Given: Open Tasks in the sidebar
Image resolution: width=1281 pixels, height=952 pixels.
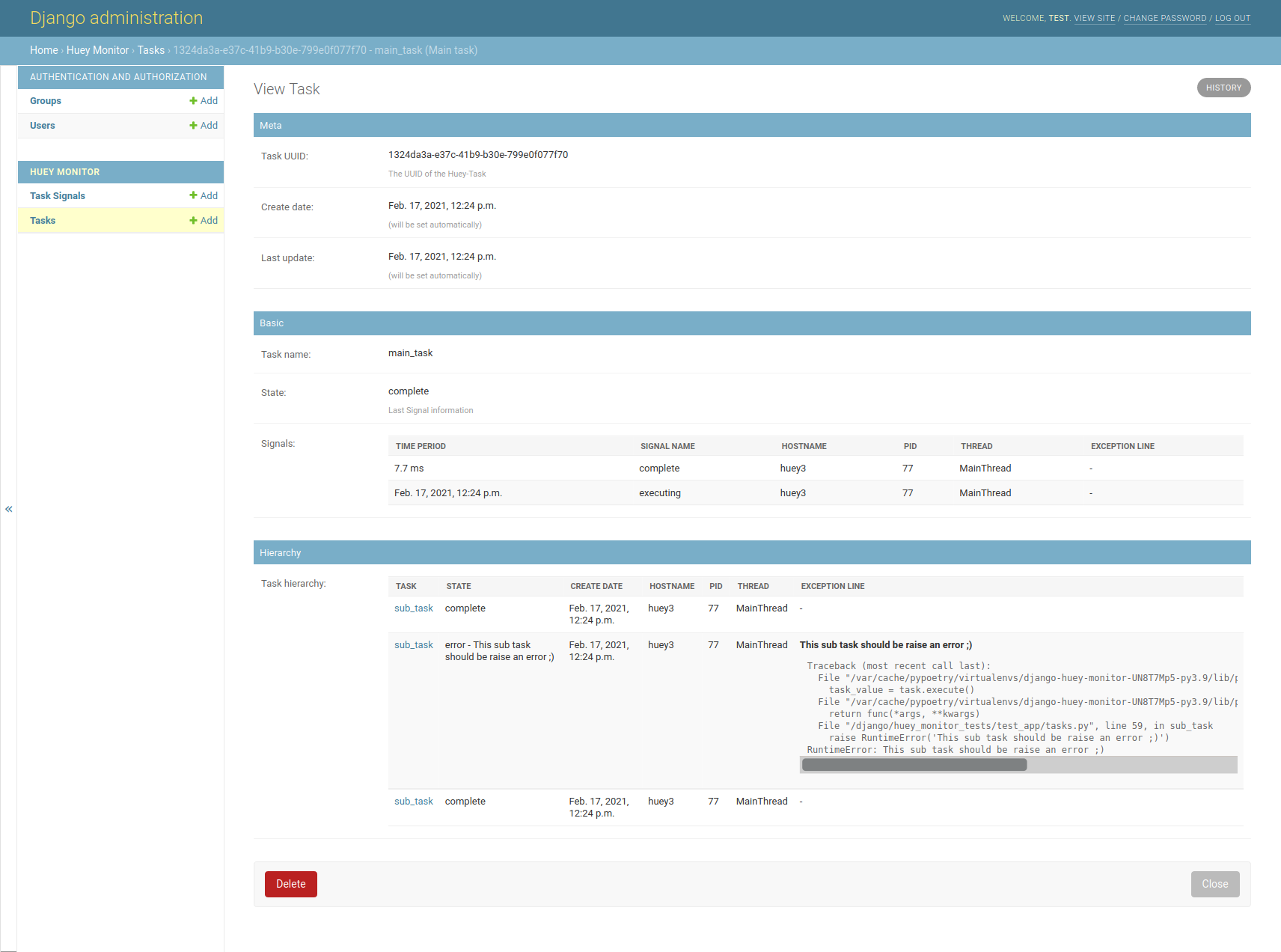Looking at the screenshot, I should click(x=43, y=221).
